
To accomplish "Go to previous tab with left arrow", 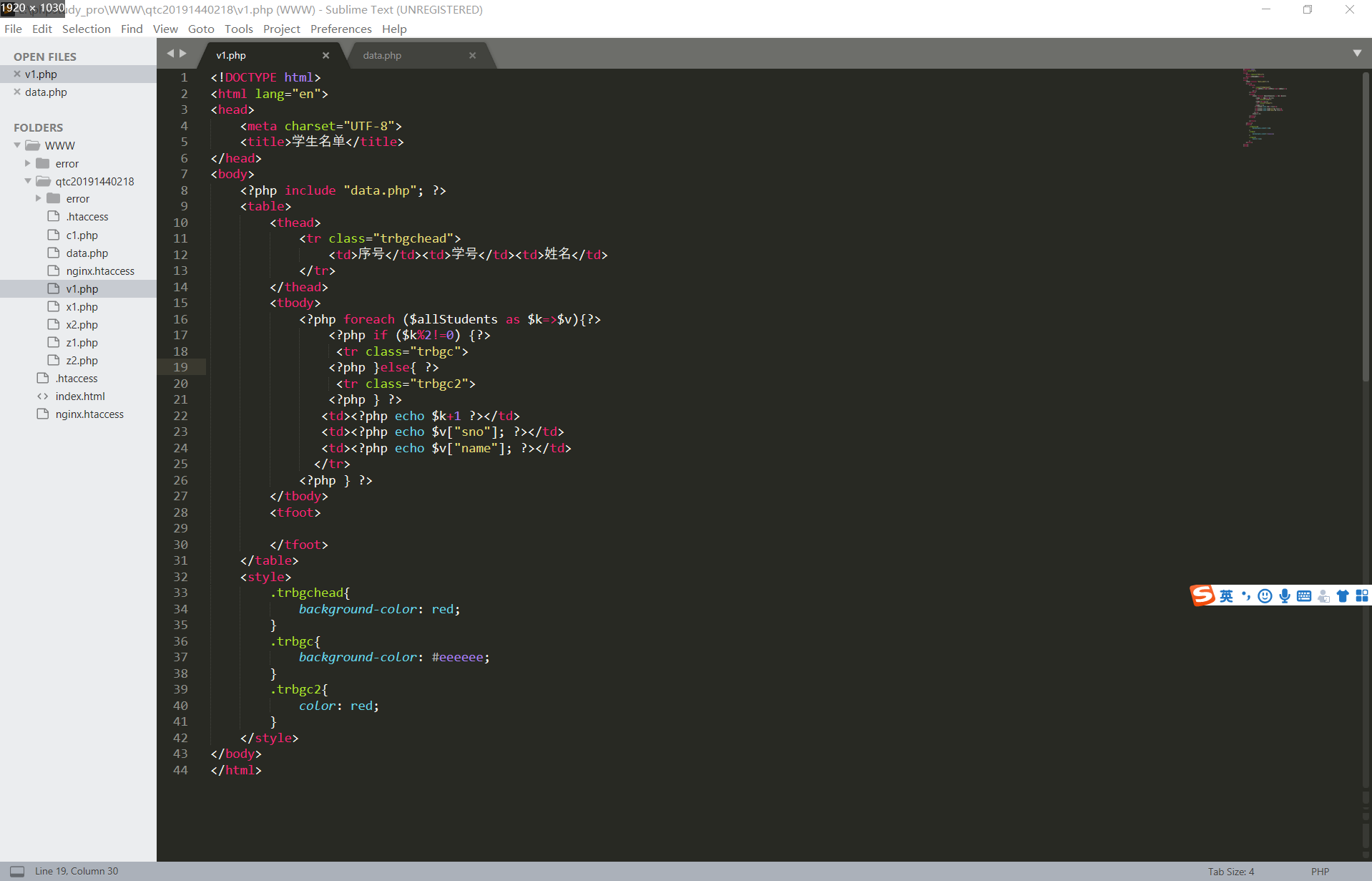I will (170, 53).
